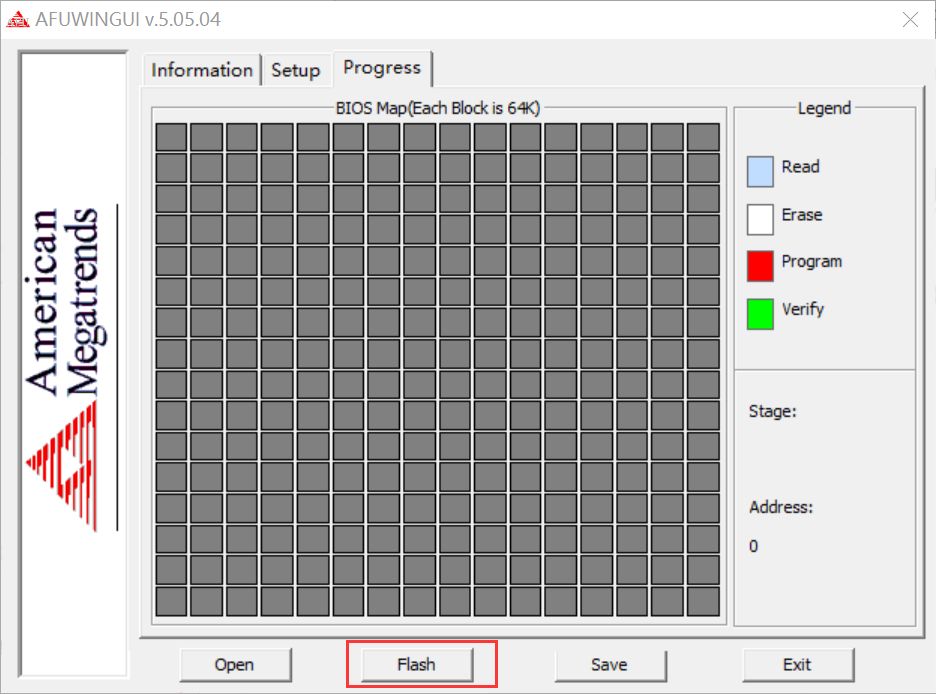Click the red Program legend swatch
The image size is (936, 694).
(760, 266)
